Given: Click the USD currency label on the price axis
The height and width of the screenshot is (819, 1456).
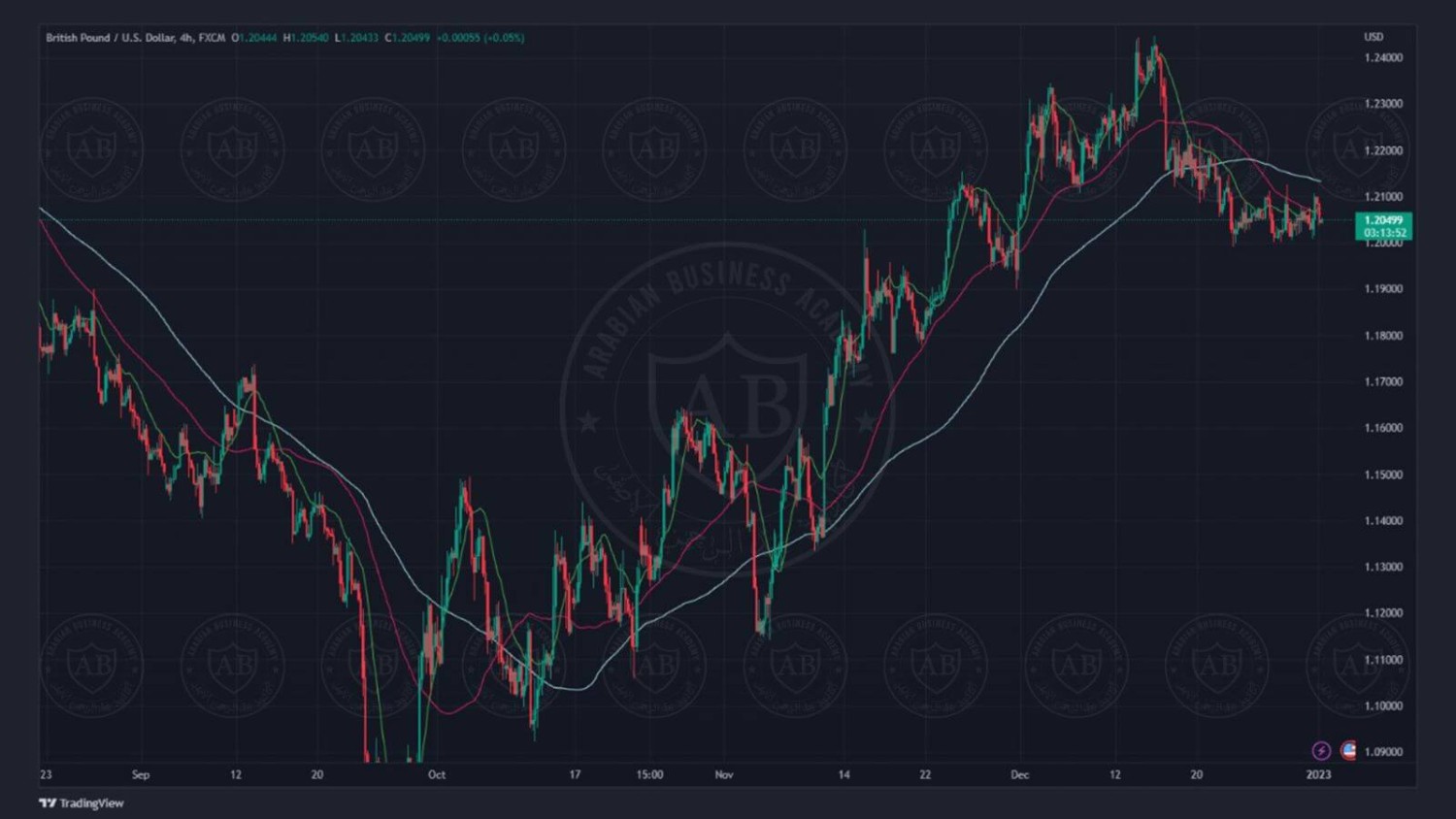Looking at the screenshot, I should tap(1373, 37).
